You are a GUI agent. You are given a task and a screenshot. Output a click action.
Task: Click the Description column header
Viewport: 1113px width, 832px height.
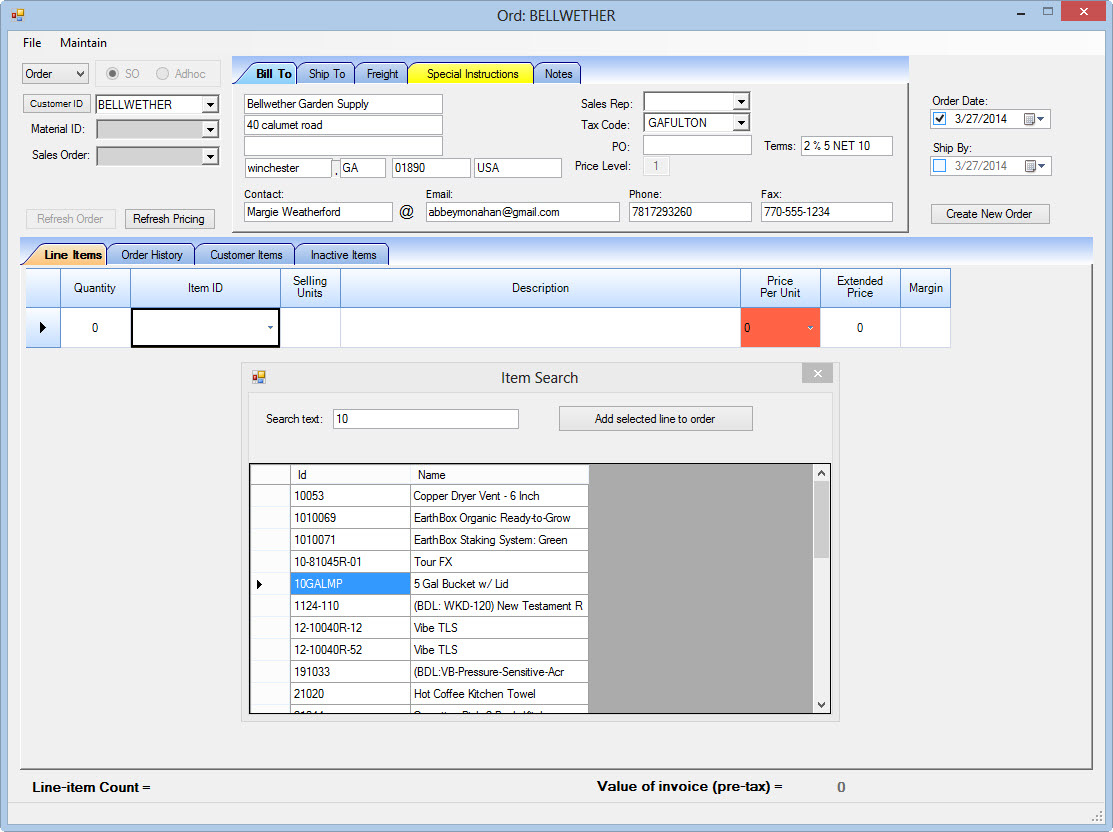tap(540, 288)
